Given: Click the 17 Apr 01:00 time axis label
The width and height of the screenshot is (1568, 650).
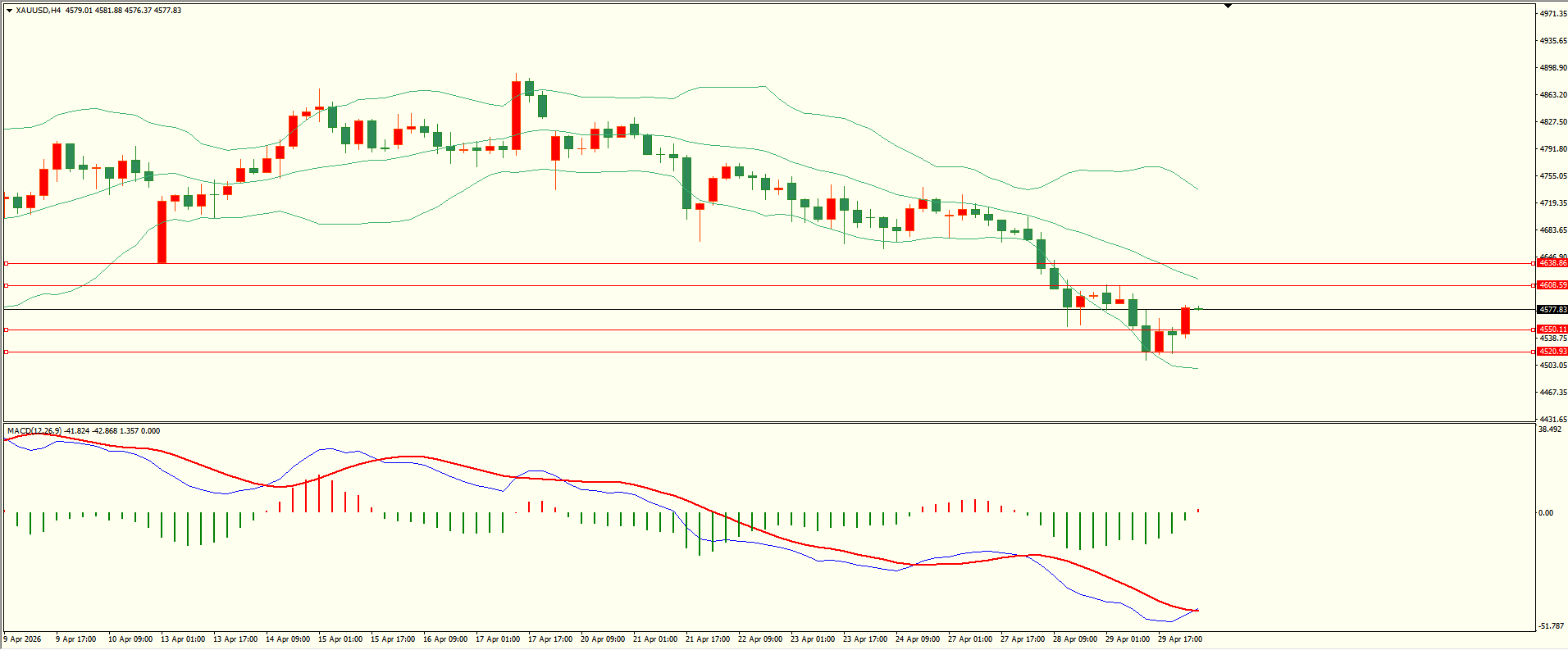Looking at the screenshot, I should (x=497, y=639).
